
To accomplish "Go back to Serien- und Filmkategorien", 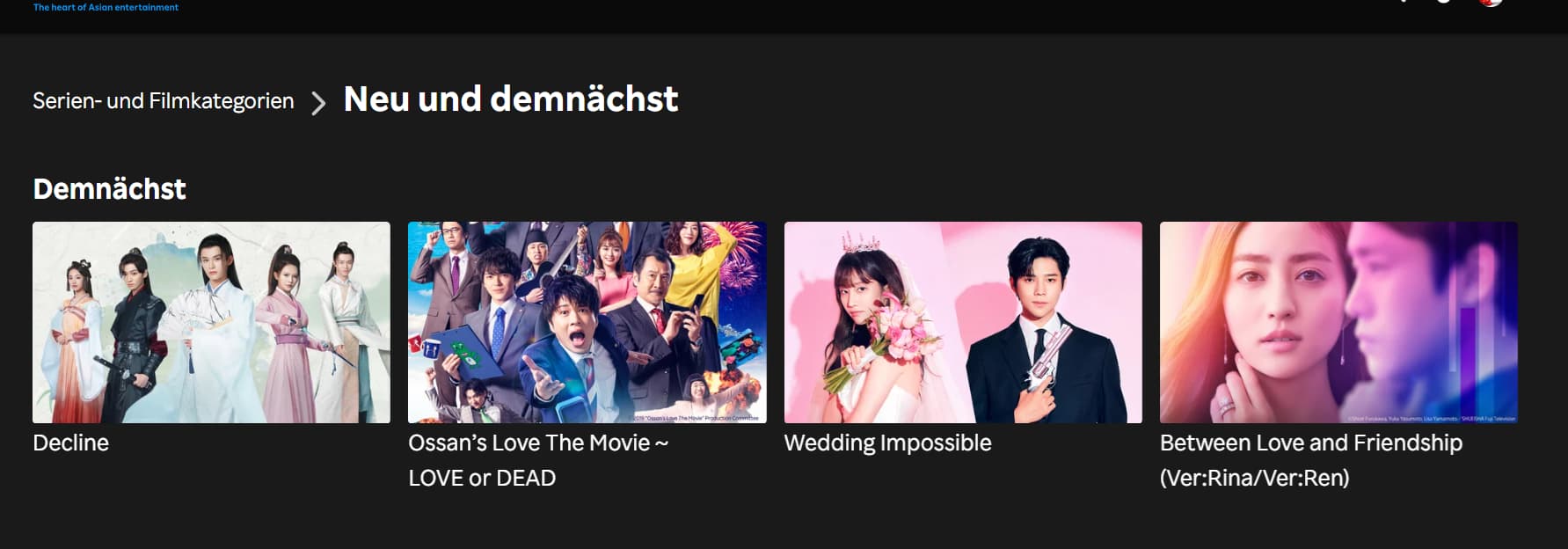I will coord(164,101).
